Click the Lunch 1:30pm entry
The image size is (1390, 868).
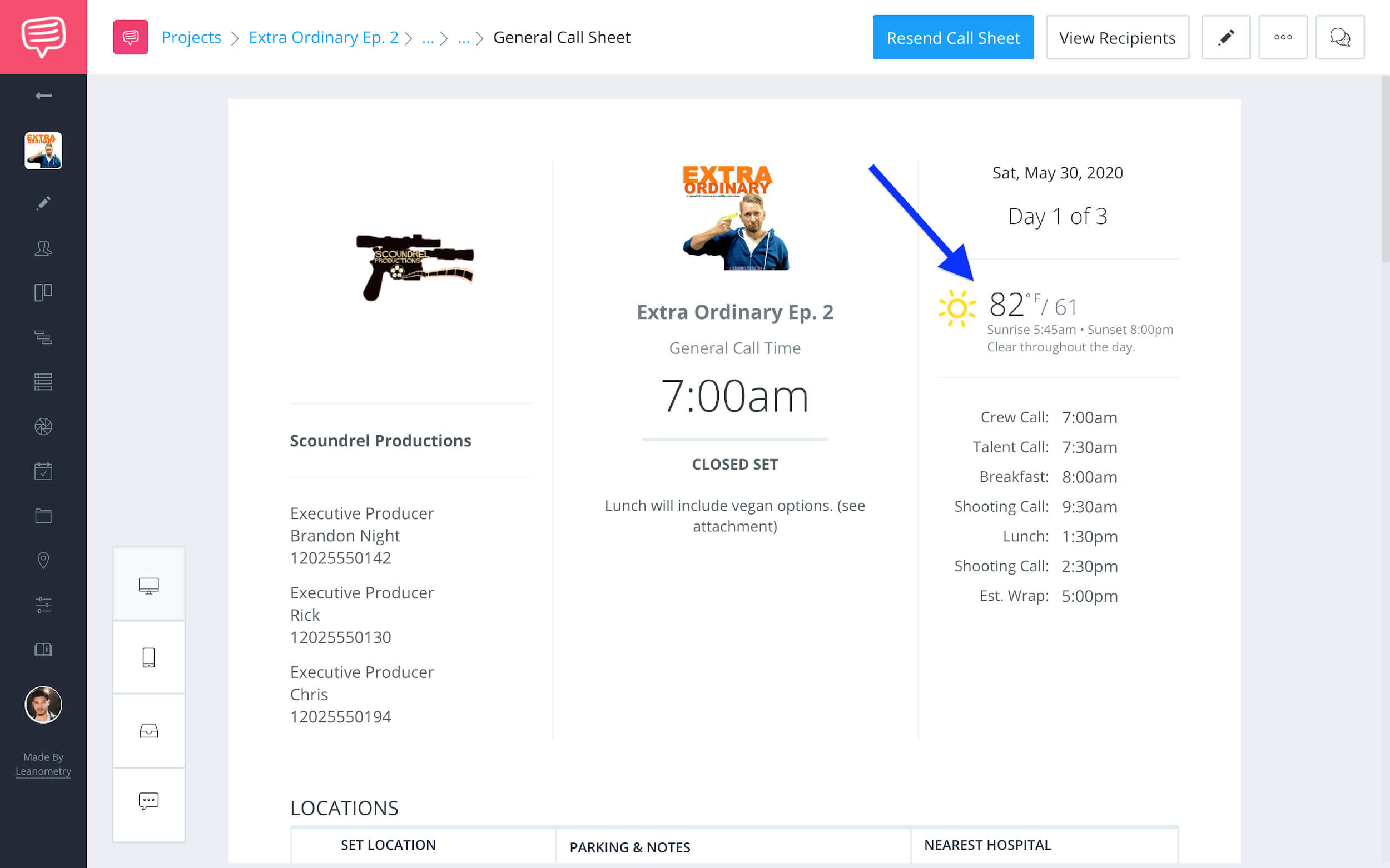click(1060, 537)
